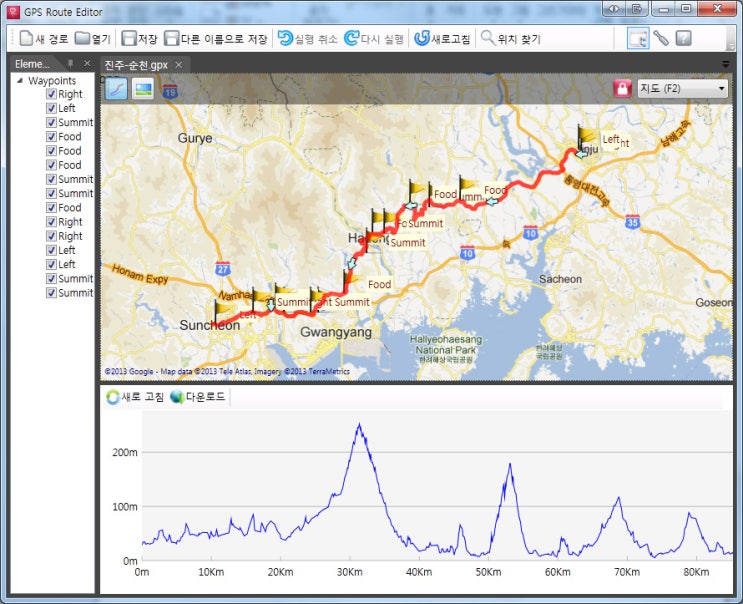Click the yellow flag marker near Suncheon
743x604 pixels.
pyautogui.click(x=222, y=310)
